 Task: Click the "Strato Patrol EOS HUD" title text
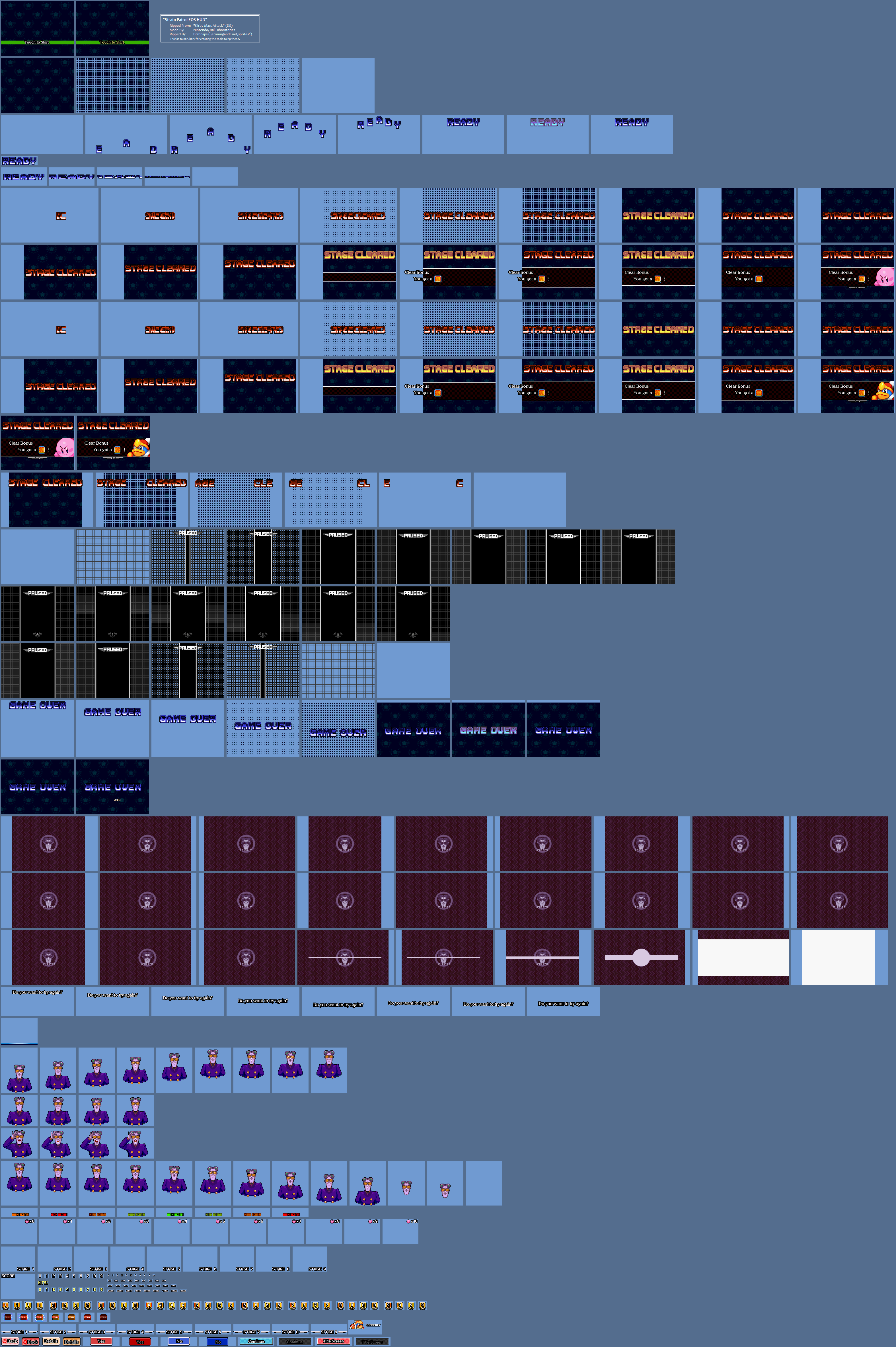click(184, 19)
